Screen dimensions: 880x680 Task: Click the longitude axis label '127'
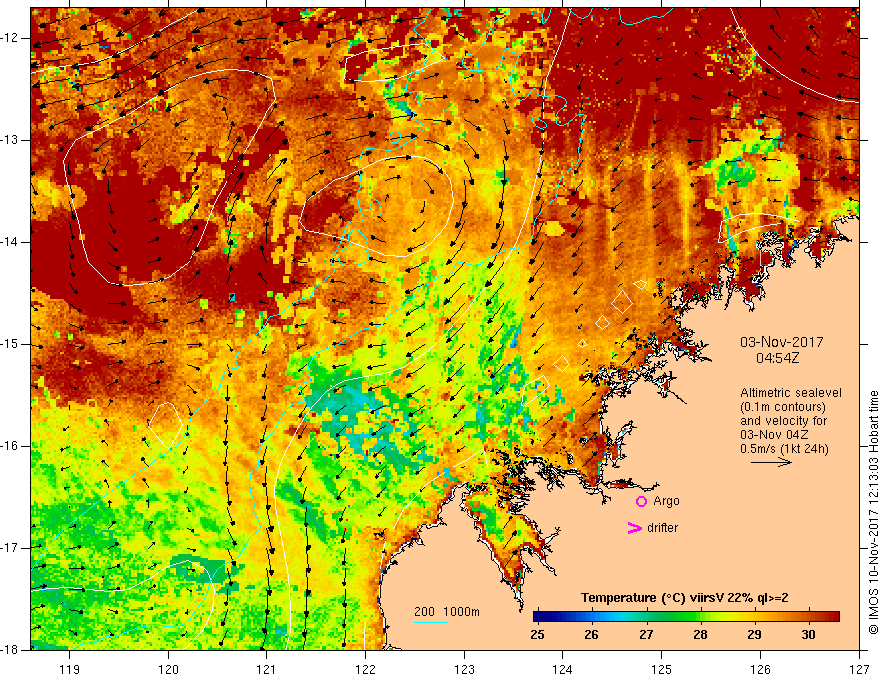click(859, 670)
